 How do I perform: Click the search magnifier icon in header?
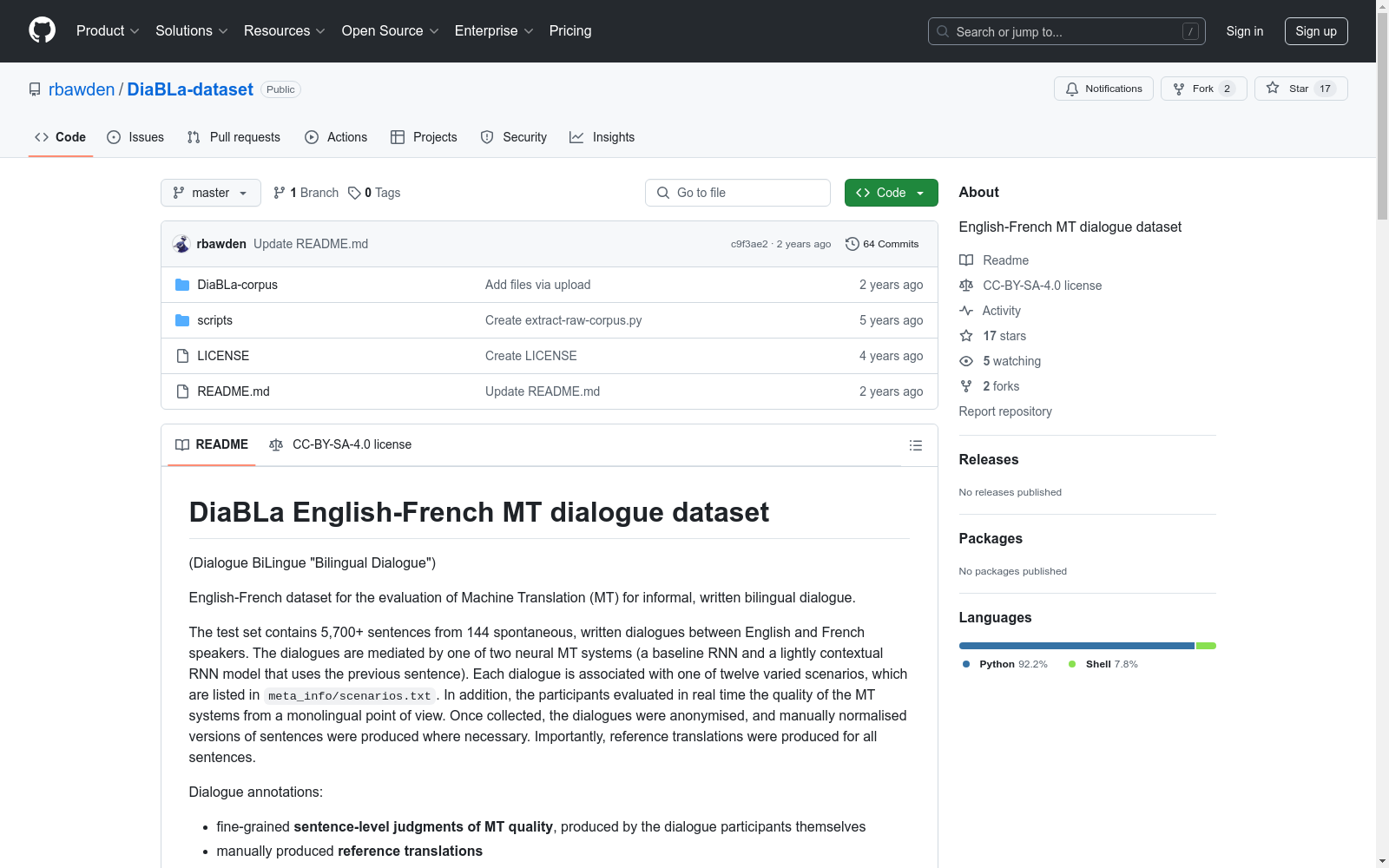pyautogui.click(x=943, y=31)
